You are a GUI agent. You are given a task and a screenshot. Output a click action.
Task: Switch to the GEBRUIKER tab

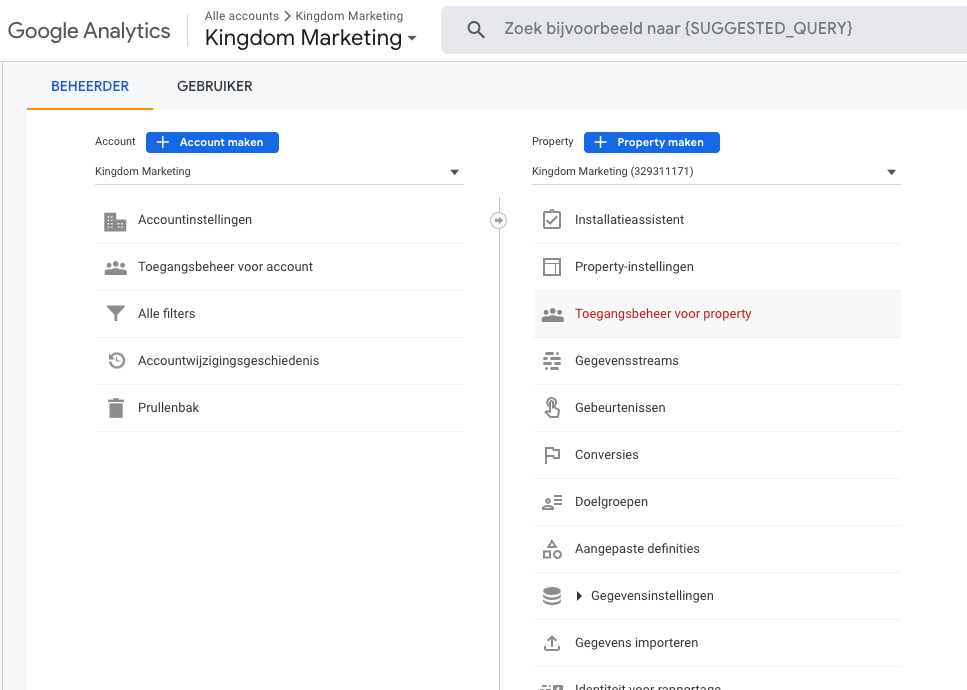tap(214, 86)
